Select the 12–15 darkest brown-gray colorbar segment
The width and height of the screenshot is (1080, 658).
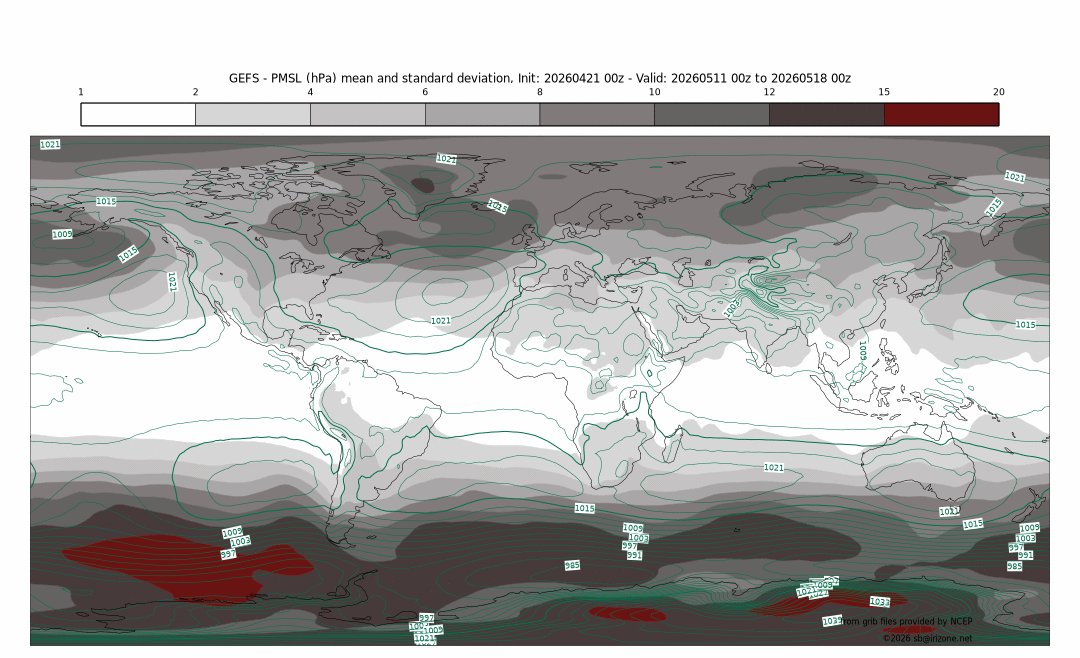point(826,114)
